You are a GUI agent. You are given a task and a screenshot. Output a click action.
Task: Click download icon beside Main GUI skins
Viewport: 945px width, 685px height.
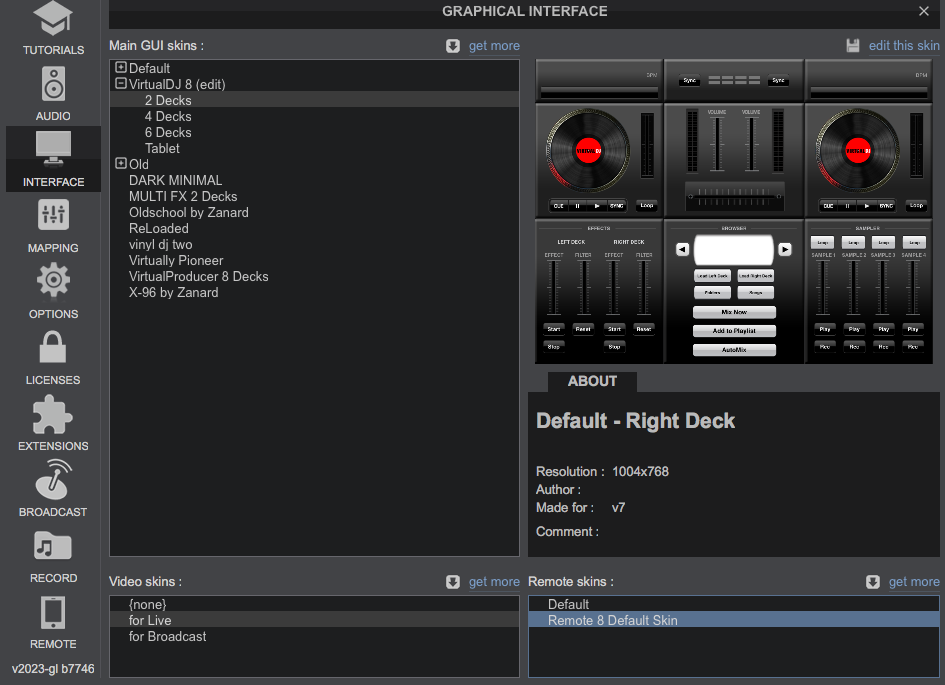(453, 46)
